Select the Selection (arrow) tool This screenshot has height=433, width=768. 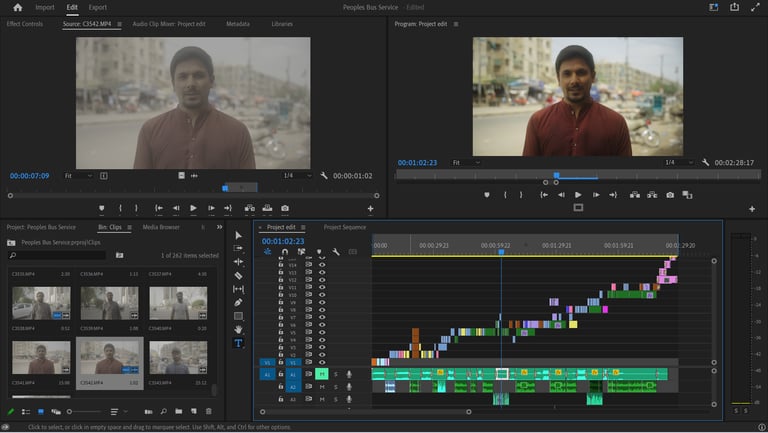pos(238,235)
